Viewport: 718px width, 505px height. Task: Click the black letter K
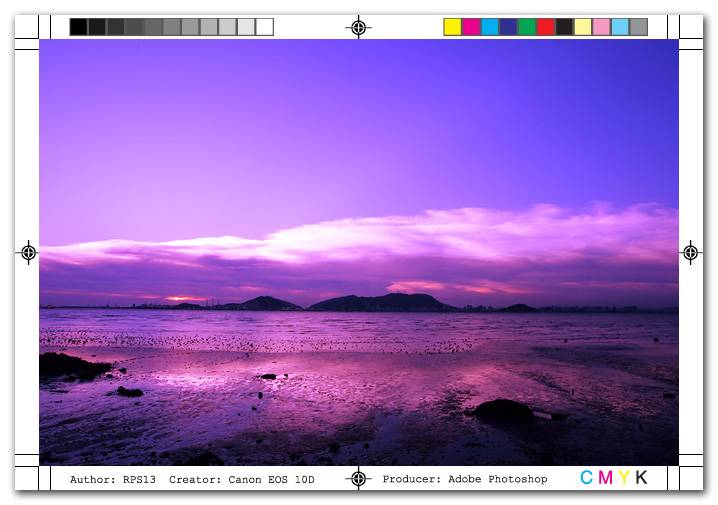click(x=642, y=478)
